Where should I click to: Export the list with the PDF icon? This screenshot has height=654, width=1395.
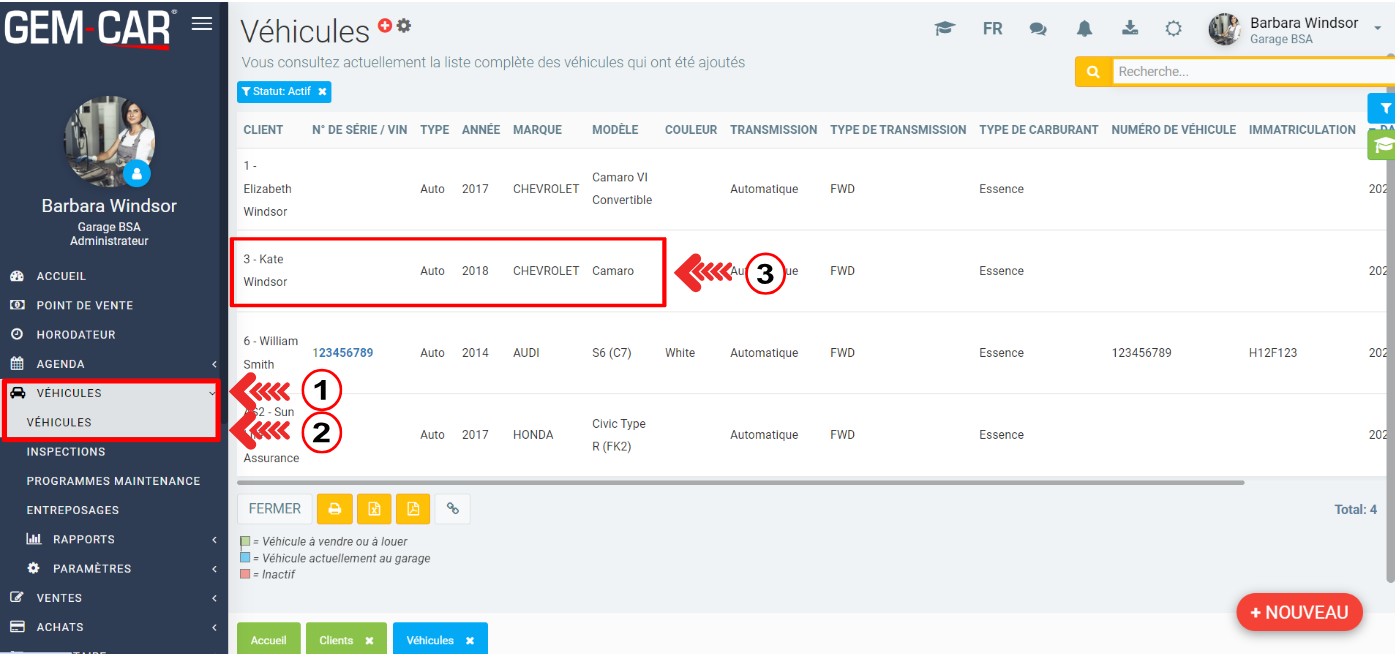click(x=413, y=509)
